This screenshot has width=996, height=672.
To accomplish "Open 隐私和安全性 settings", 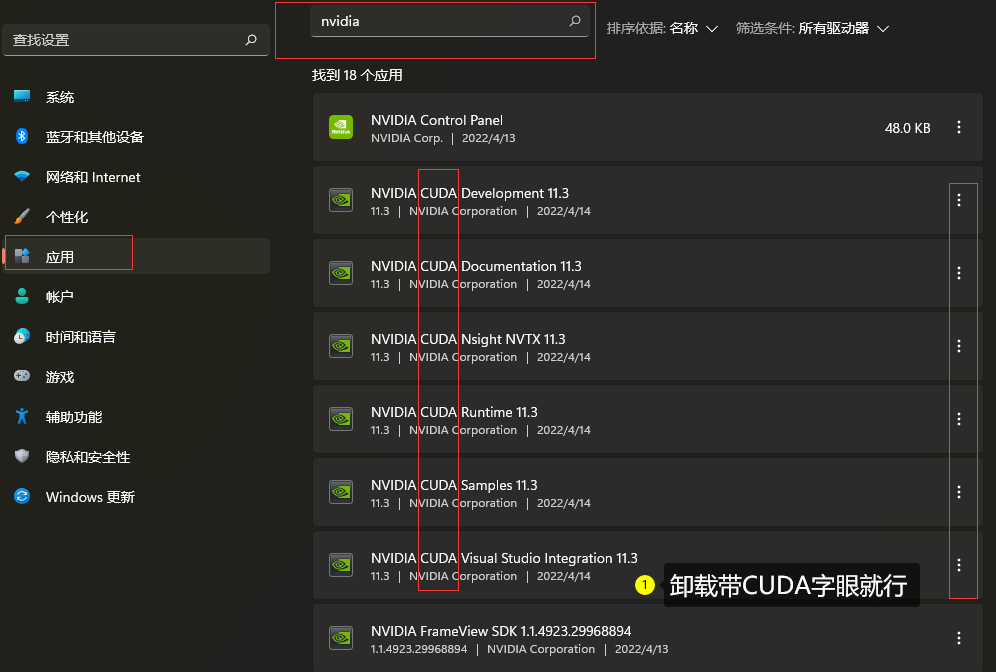I will tap(136, 457).
